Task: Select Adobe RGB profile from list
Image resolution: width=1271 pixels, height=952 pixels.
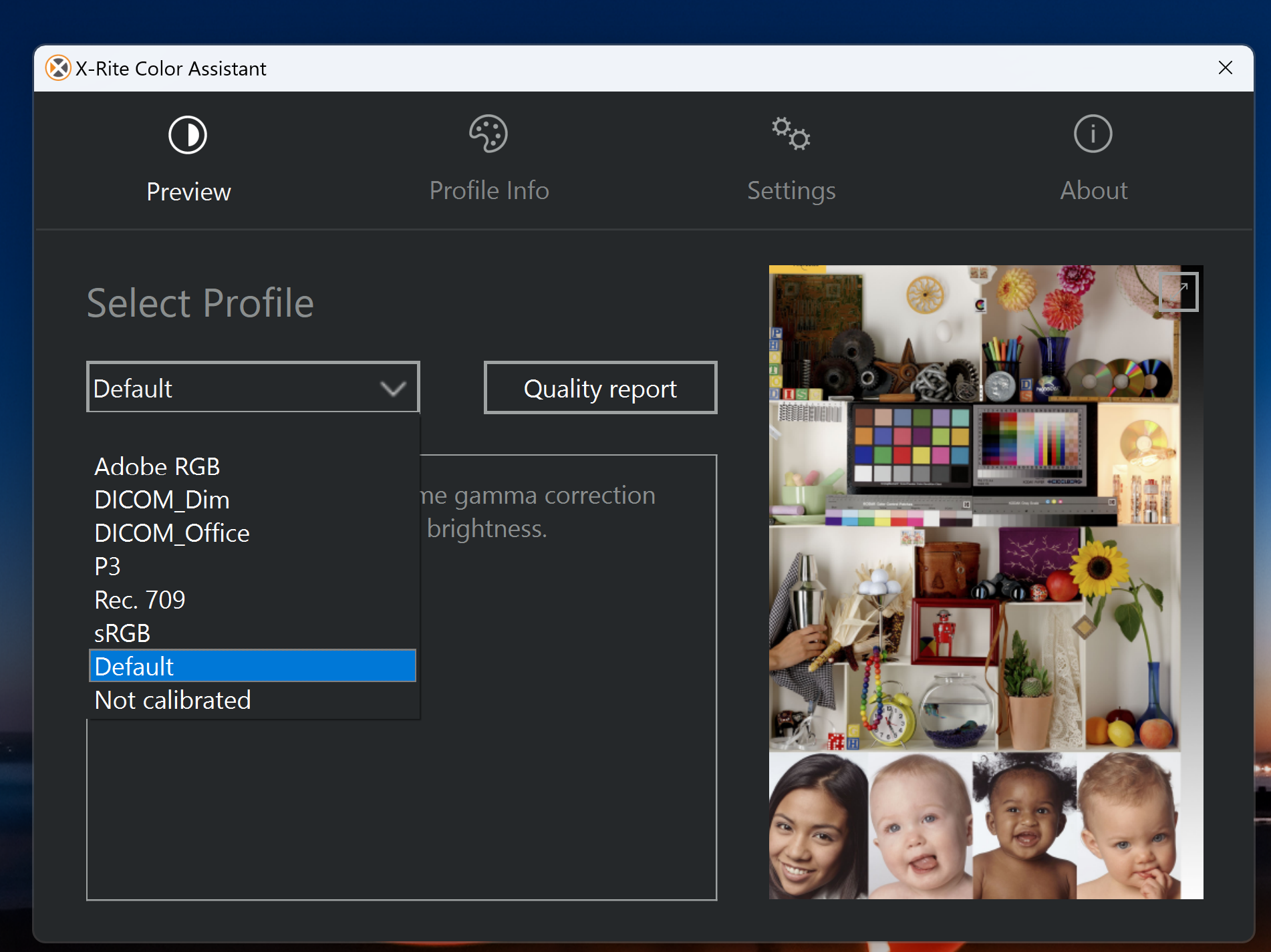Action: (x=157, y=466)
